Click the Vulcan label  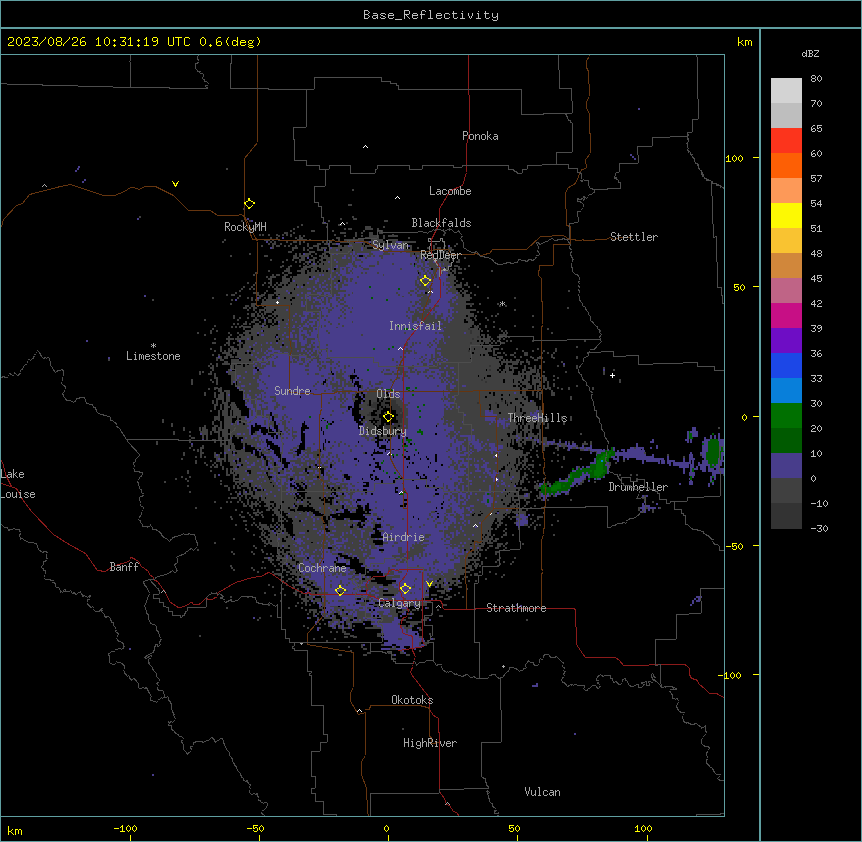click(542, 792)
